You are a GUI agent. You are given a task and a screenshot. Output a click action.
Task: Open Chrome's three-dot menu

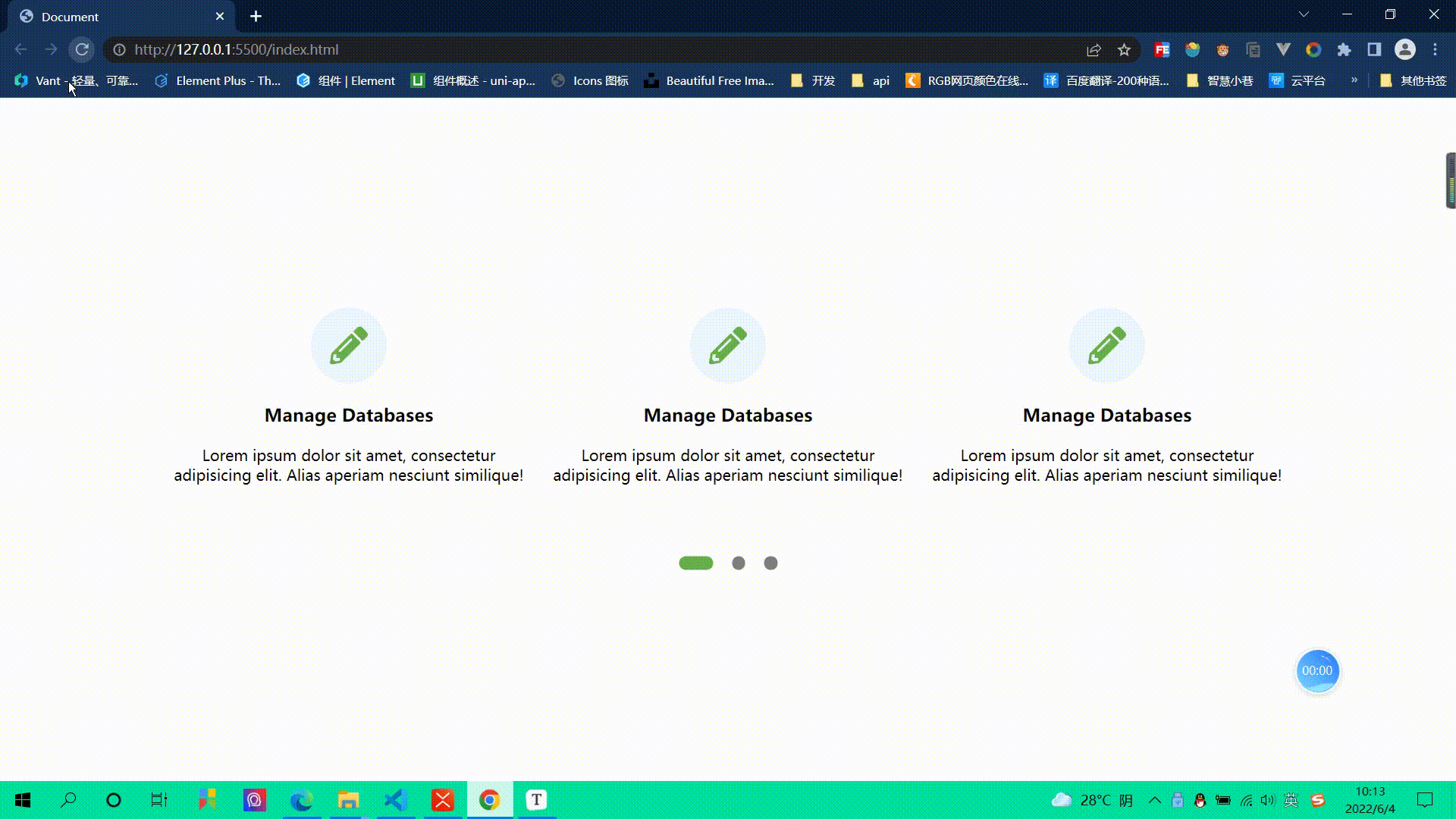click(x=1435, y=50)
